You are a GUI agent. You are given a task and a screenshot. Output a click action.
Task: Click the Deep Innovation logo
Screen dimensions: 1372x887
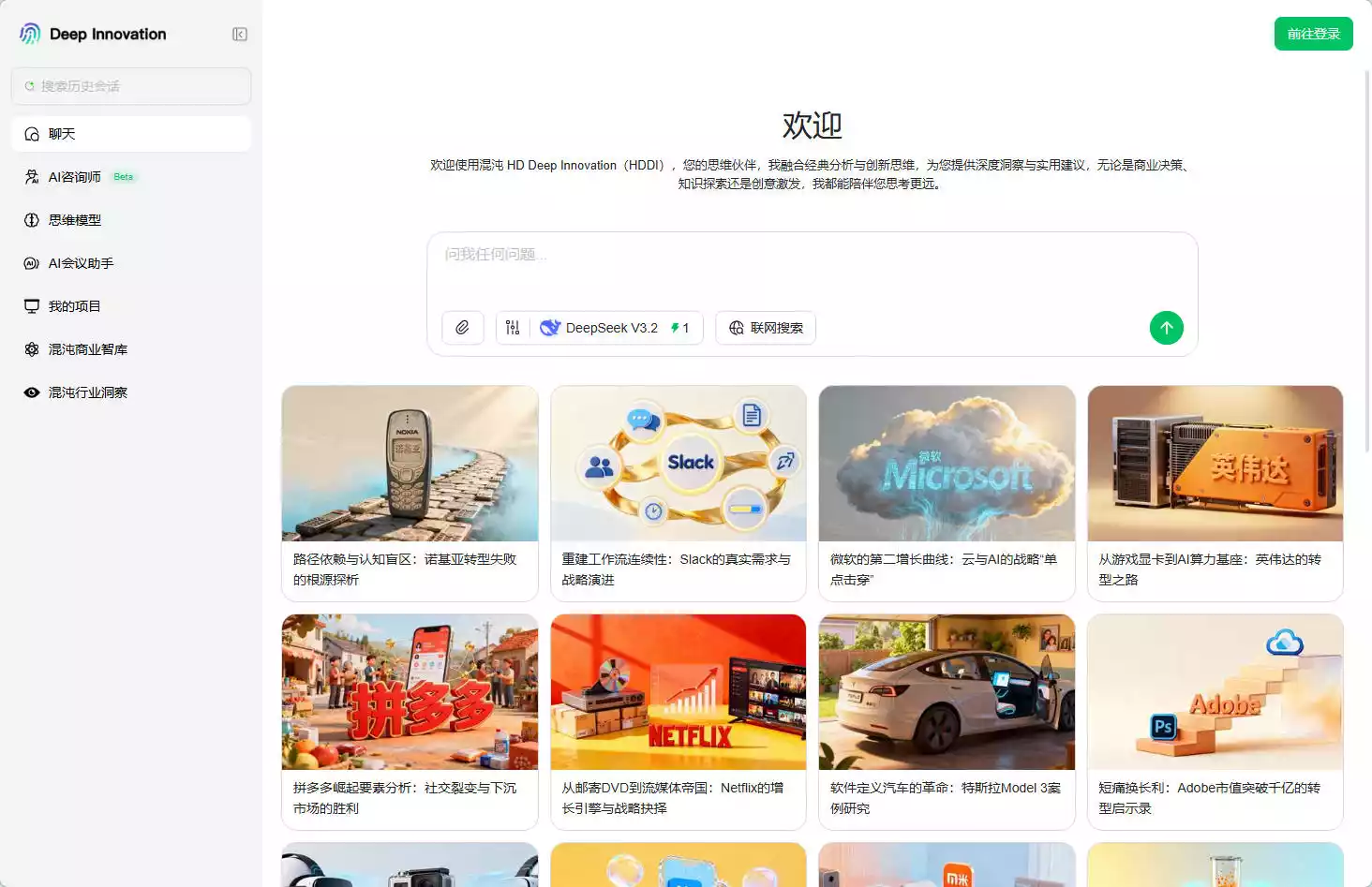[93, 34]
